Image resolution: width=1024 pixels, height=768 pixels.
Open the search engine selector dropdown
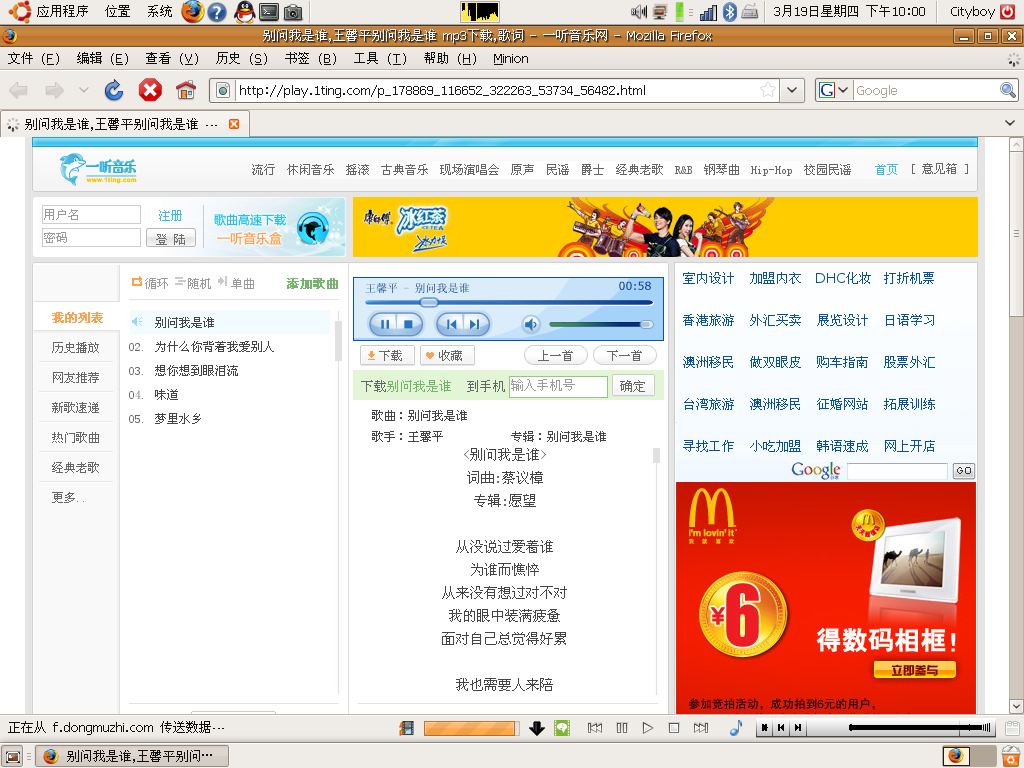tap(835, 90)
